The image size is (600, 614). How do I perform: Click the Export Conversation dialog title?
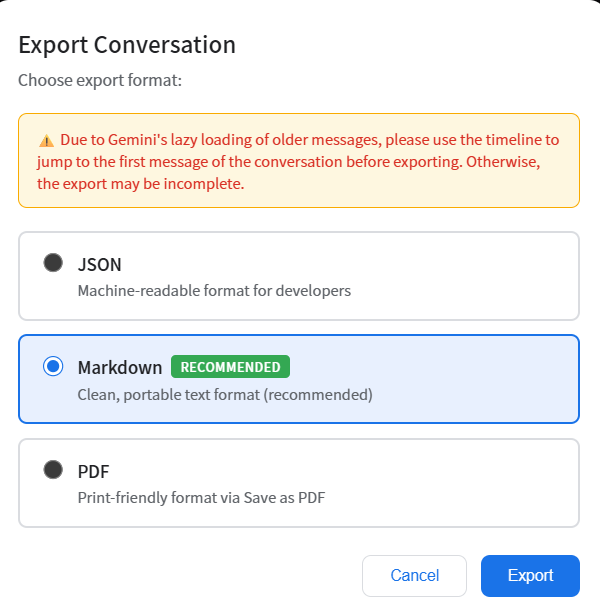coord(127,45)
